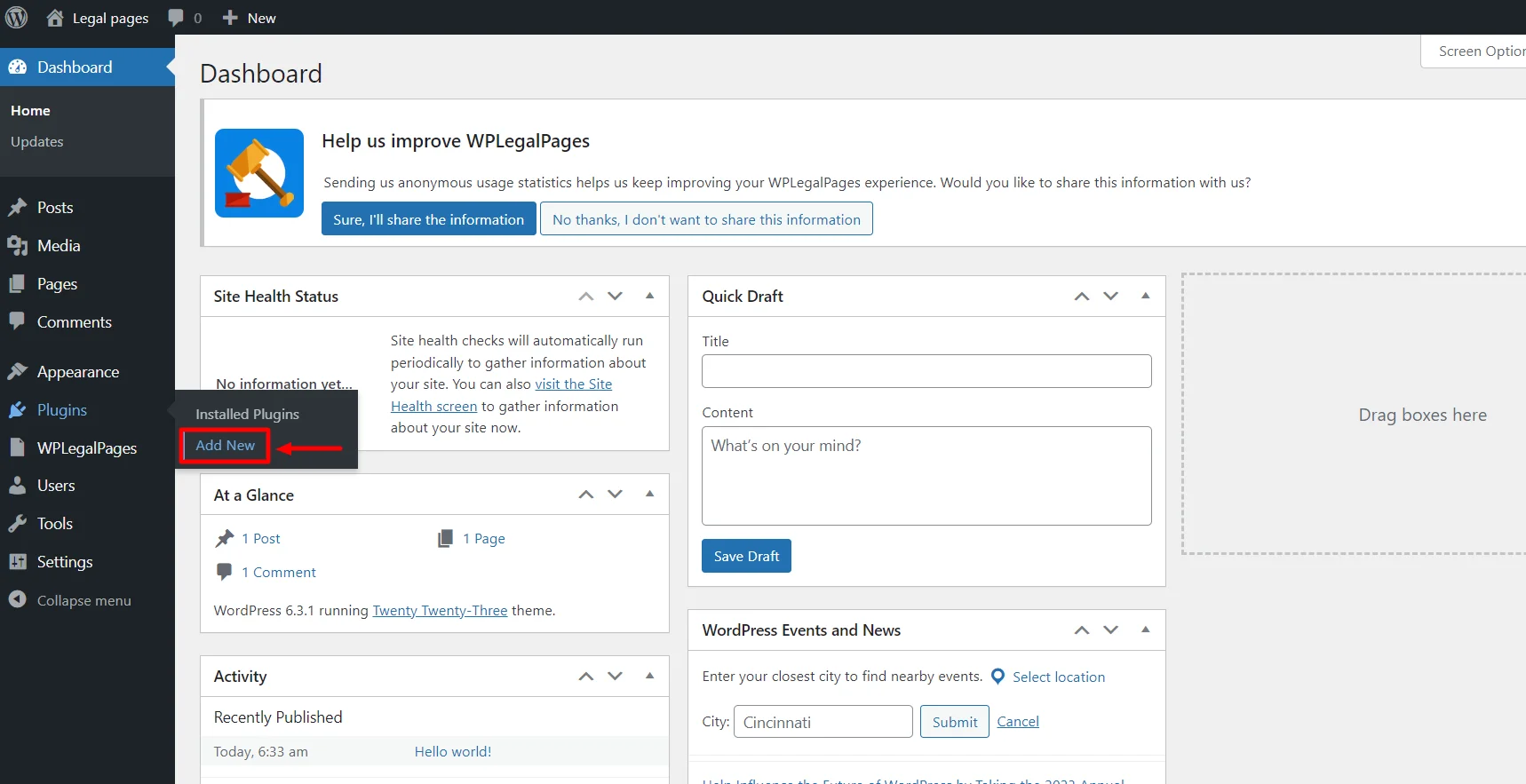The image size is (1526, 784).
Task: Open the Legal pages site home icon
Action: pyautogui.click(x=55, y=18)
